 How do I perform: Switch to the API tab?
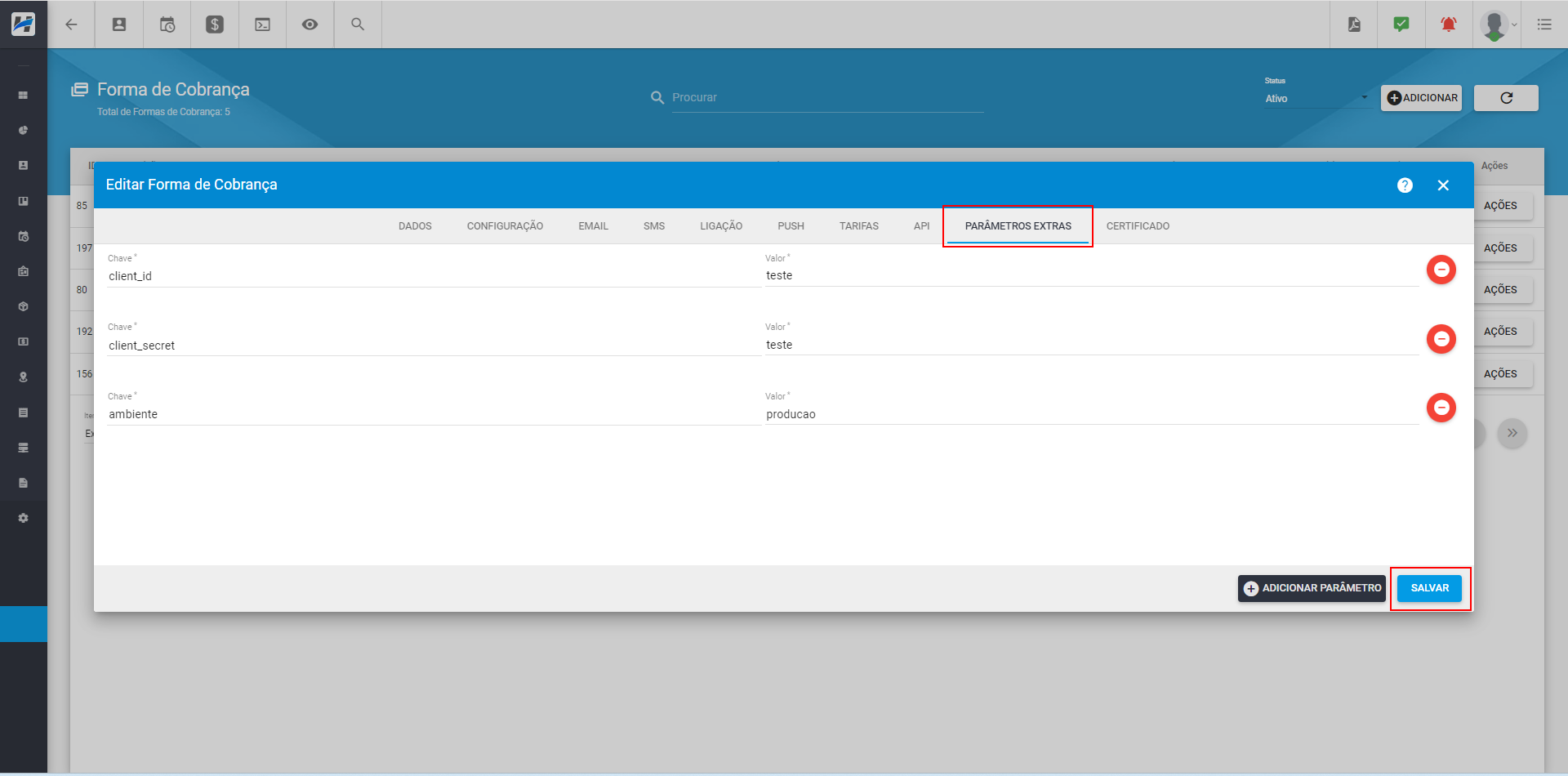[921, 226]
